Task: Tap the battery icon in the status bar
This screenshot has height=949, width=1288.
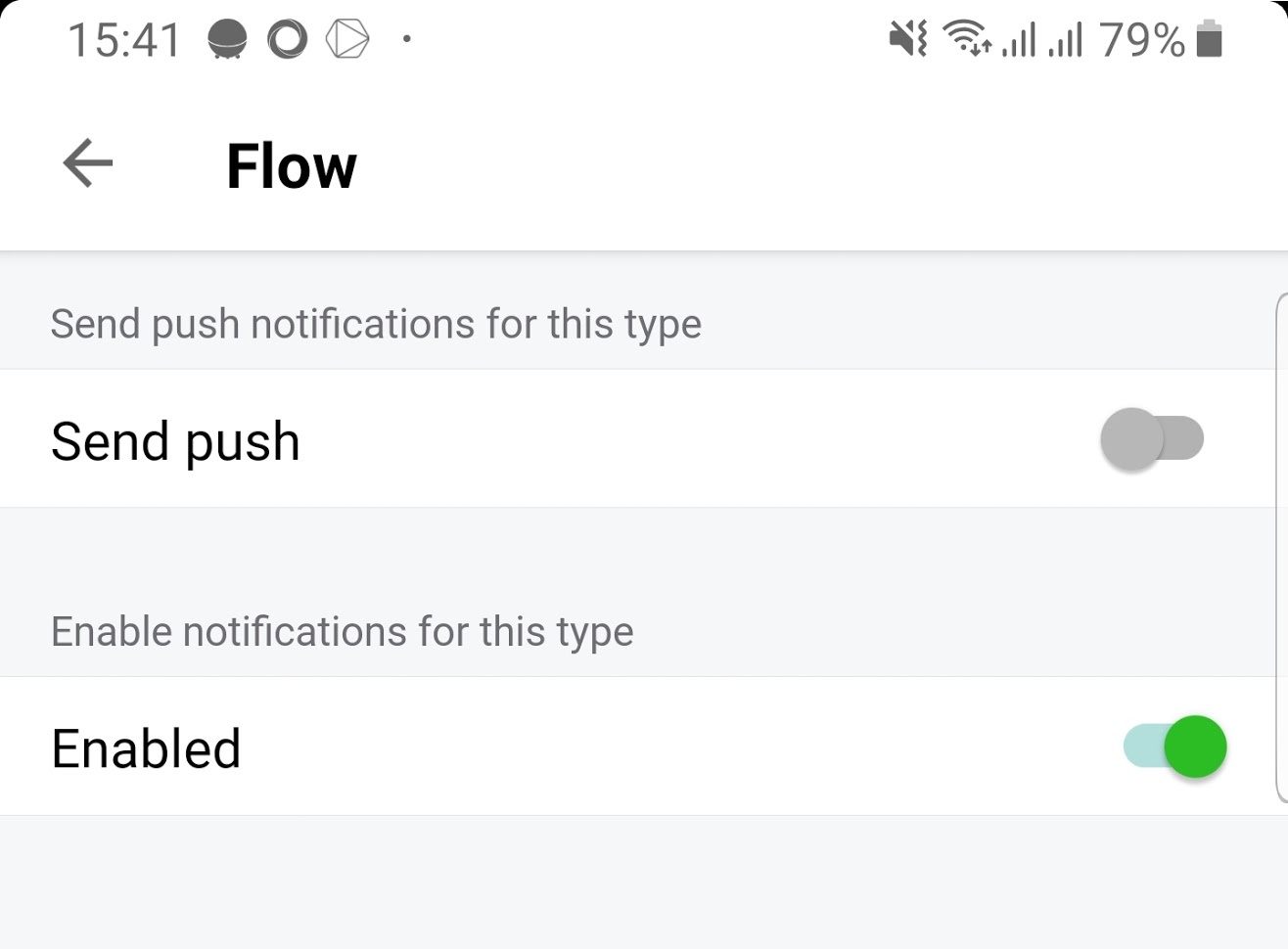Action: [x=1210, y=39]
